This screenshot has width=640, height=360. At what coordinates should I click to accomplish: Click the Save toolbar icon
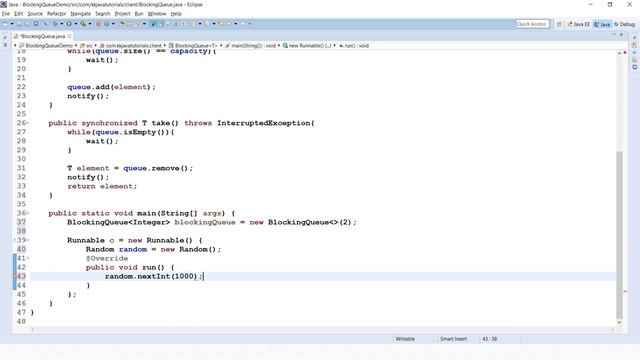(x=19, y=24)
